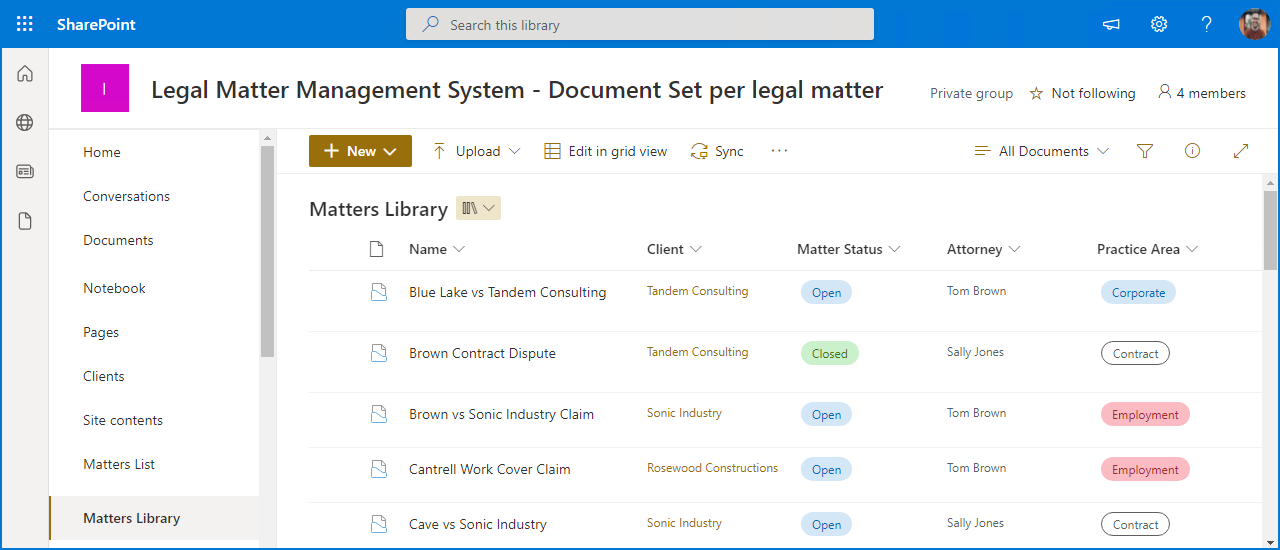The width and height of the screenshot is (1280, 550).
Task: Open My files page icon in rail
Action: 25,221
